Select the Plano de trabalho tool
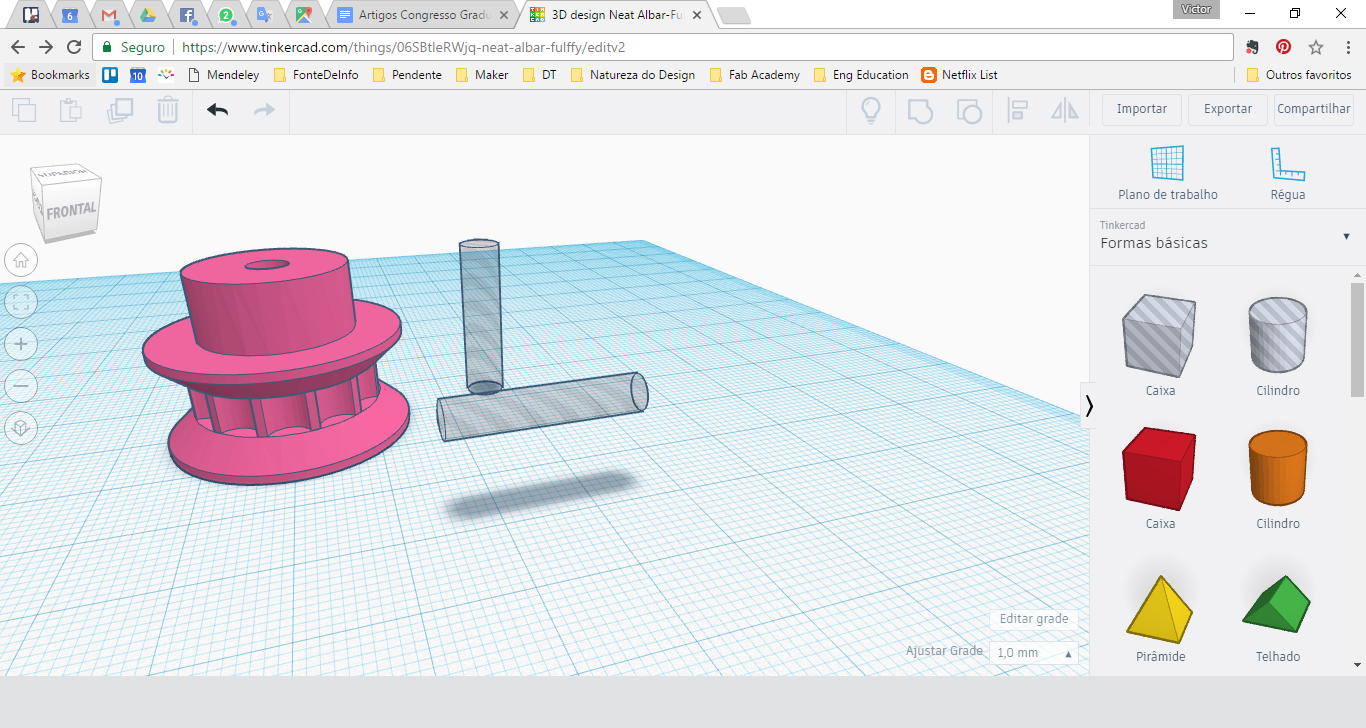Viewport: 1366px width, 728px height. pos(1167,173)
